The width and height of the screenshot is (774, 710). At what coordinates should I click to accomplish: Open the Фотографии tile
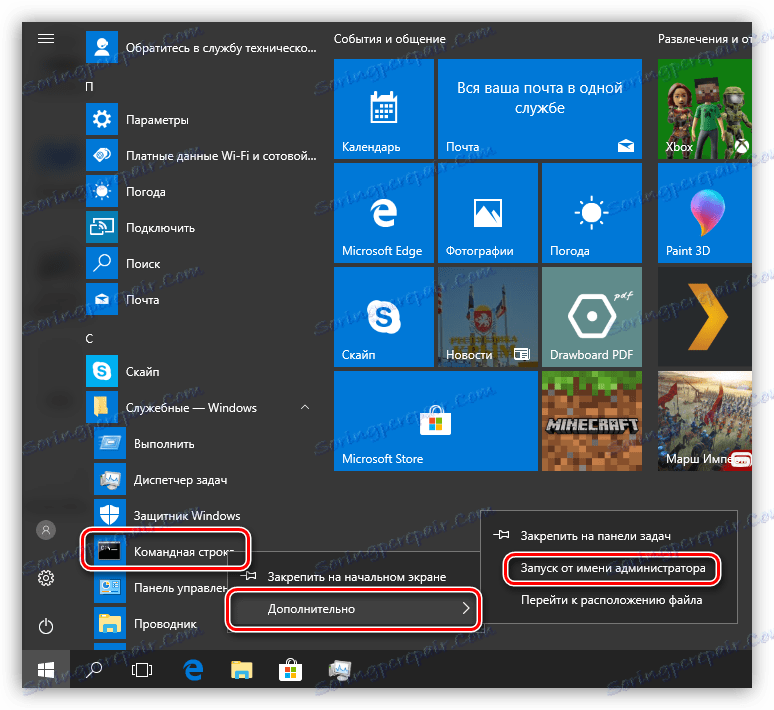coord(488,213)
